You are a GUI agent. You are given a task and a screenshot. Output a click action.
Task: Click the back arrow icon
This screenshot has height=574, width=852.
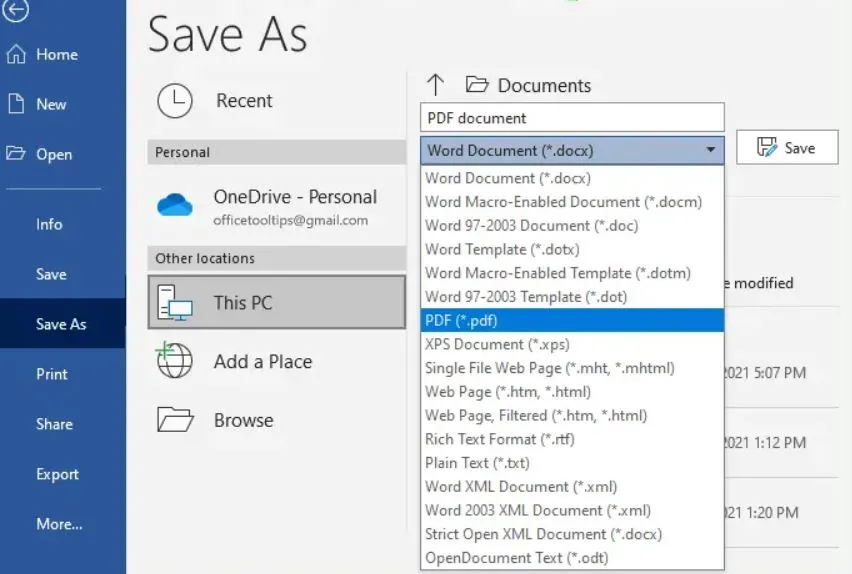[x=16, y=10]
